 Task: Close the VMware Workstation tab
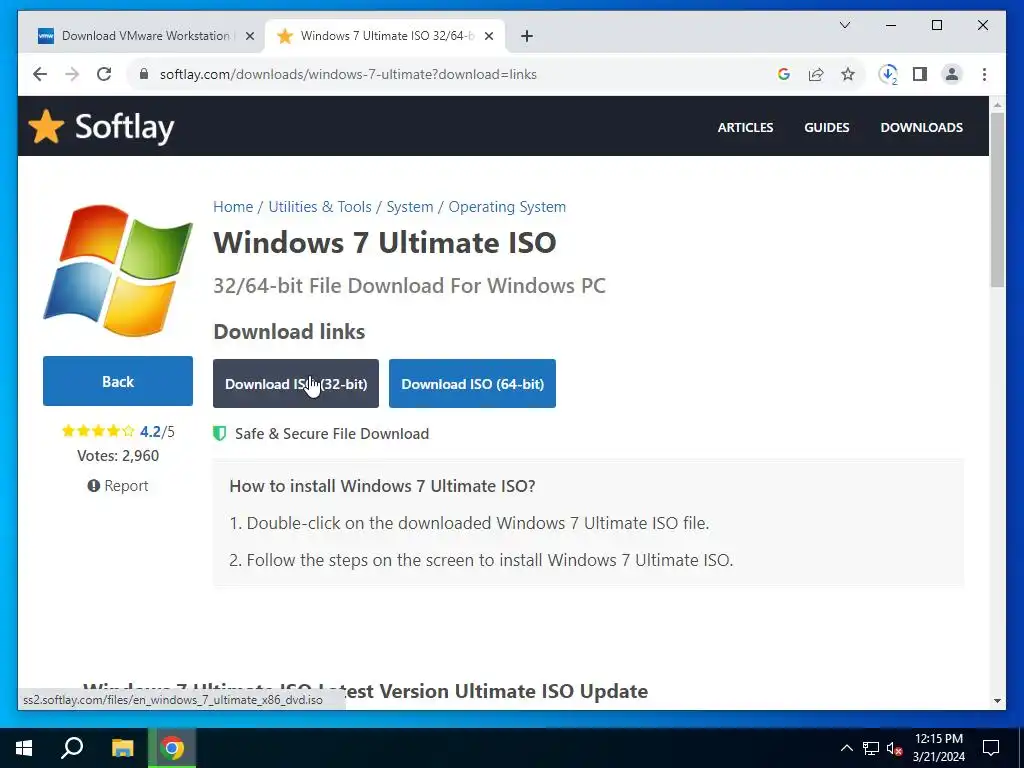click(x=249, y=36)
